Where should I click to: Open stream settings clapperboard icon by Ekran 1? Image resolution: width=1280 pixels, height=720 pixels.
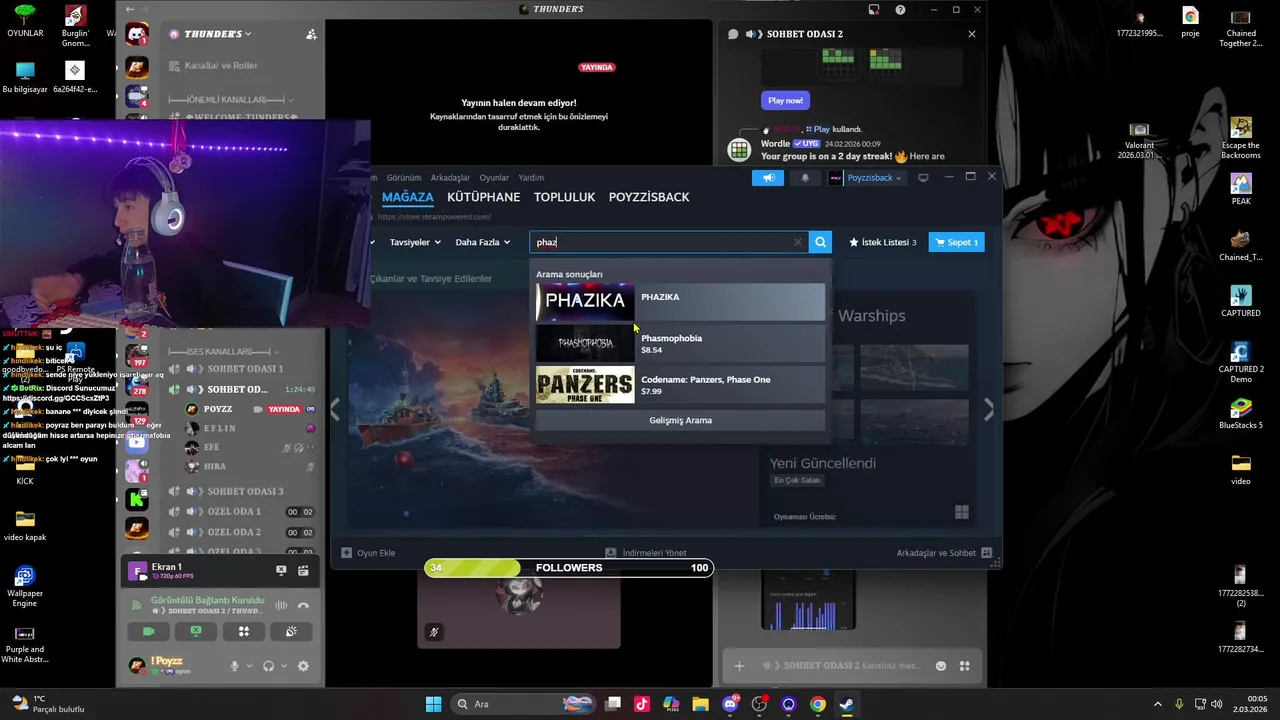pos(303,571)
